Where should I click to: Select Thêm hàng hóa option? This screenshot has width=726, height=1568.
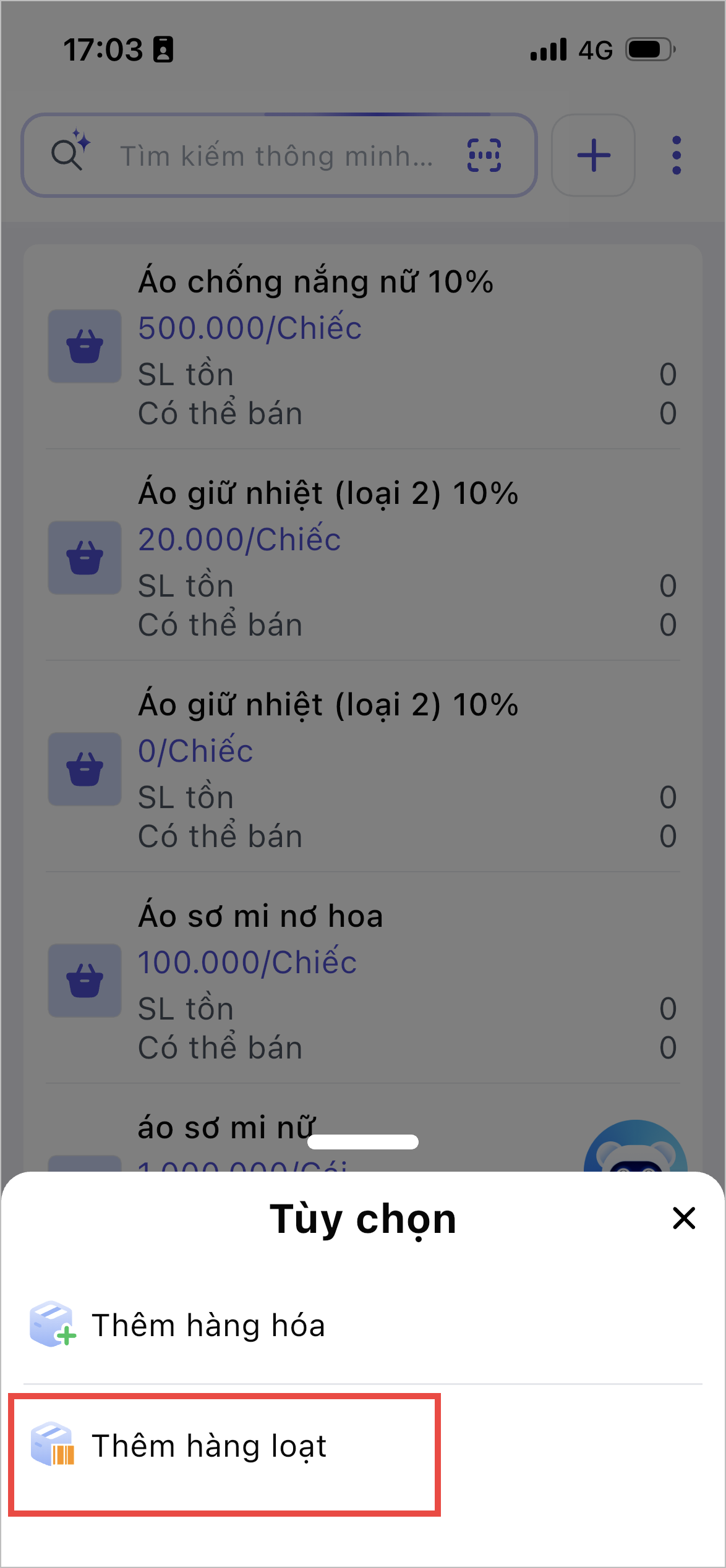coord(208,1325)
